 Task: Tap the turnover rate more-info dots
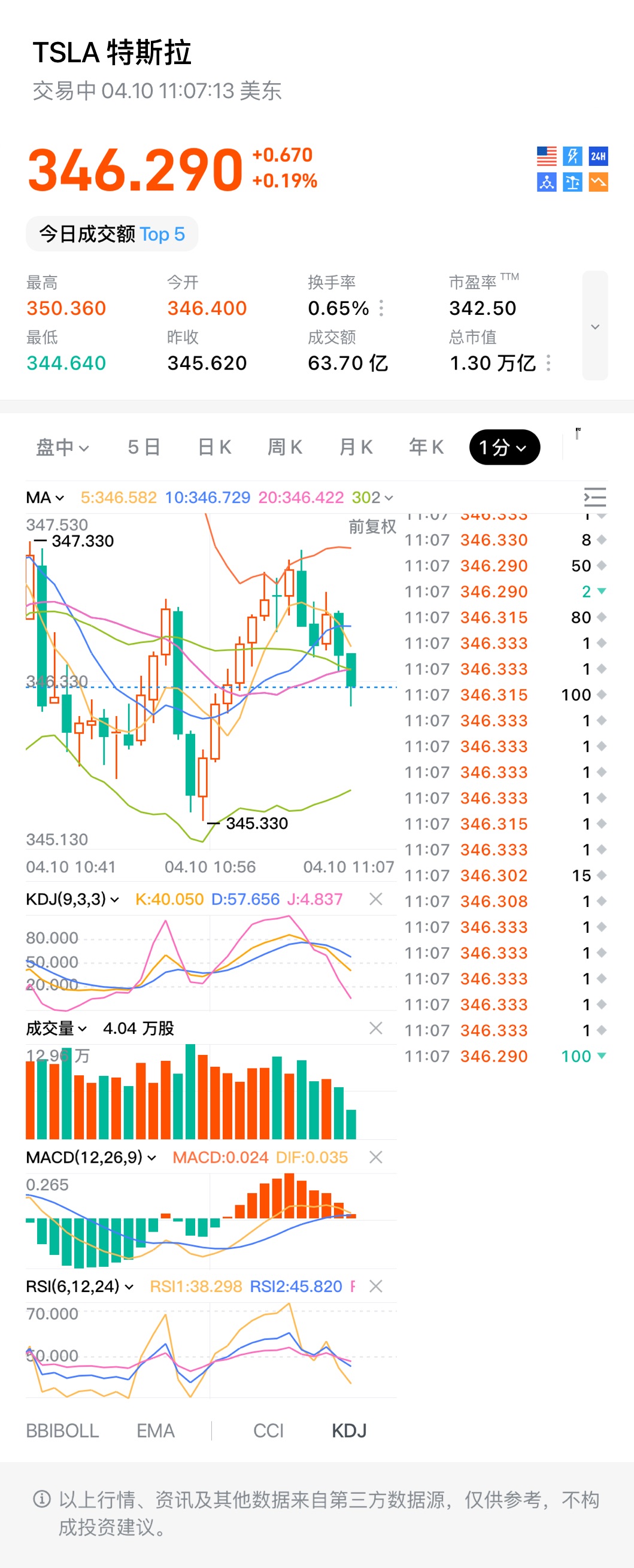tap(381, 308)
